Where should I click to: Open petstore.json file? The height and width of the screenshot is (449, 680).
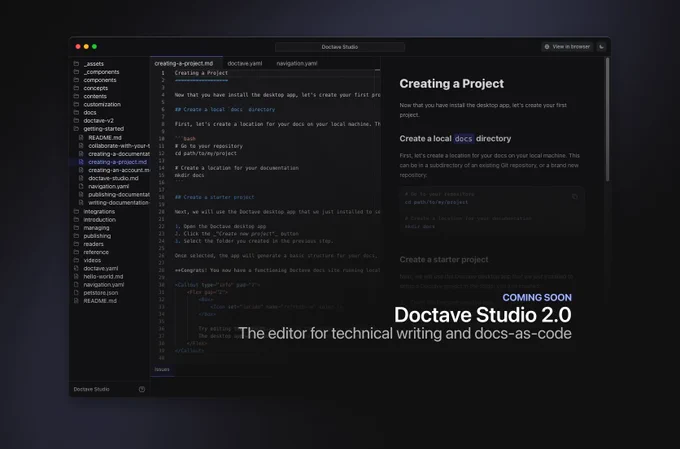pyautogui.click(x=101, y=293)
